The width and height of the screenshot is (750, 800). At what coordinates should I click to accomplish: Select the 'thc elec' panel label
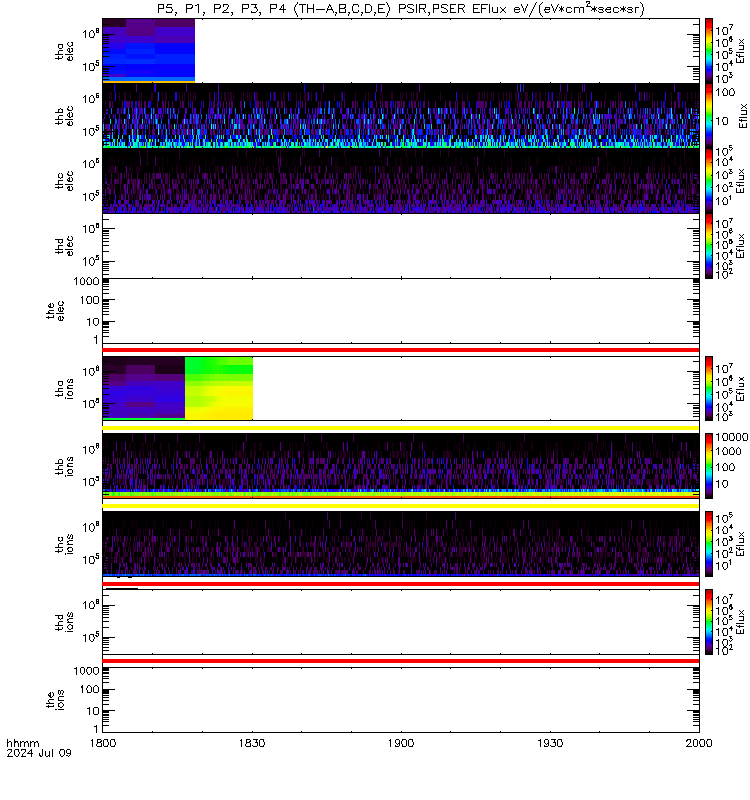click(64, 181)
